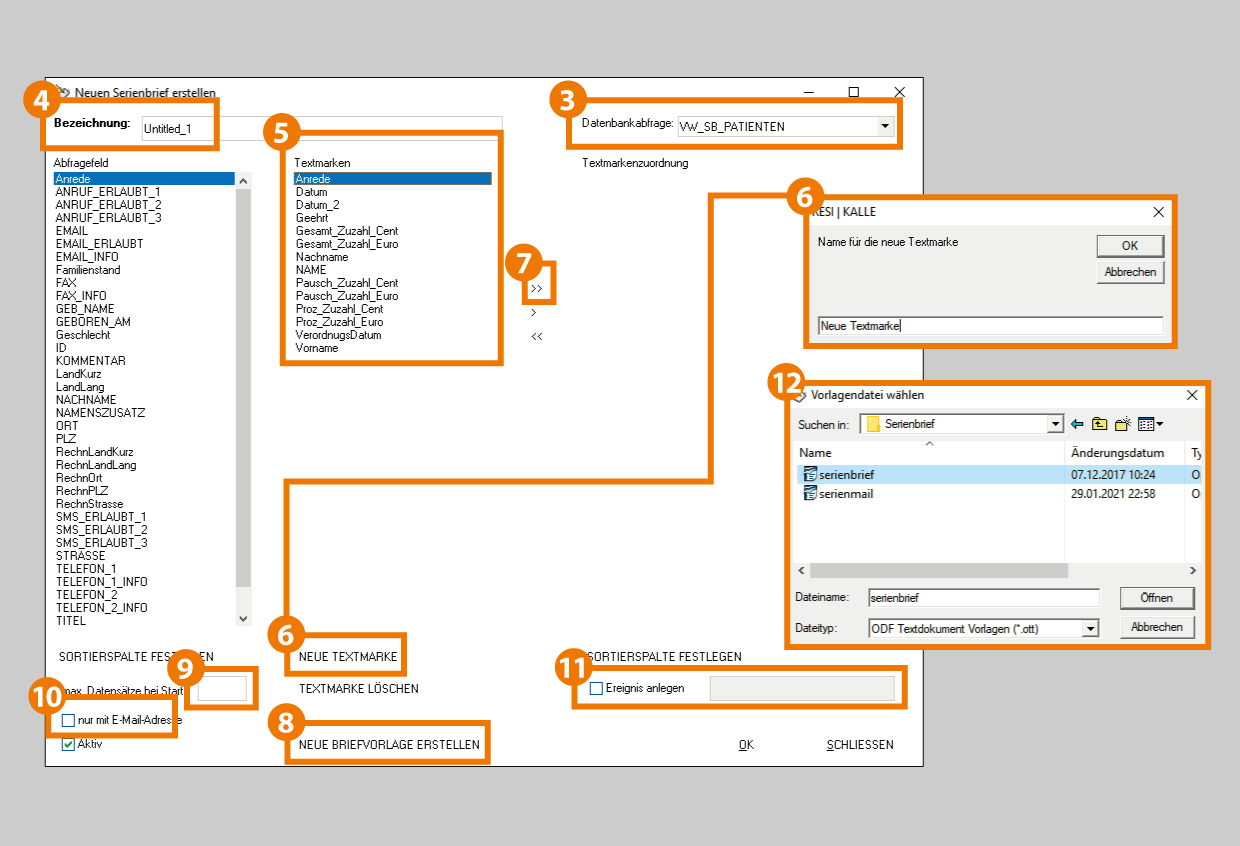Click the >> assign all textmarks button
This screenshot has width=1240, height=846.
point(537,289)
